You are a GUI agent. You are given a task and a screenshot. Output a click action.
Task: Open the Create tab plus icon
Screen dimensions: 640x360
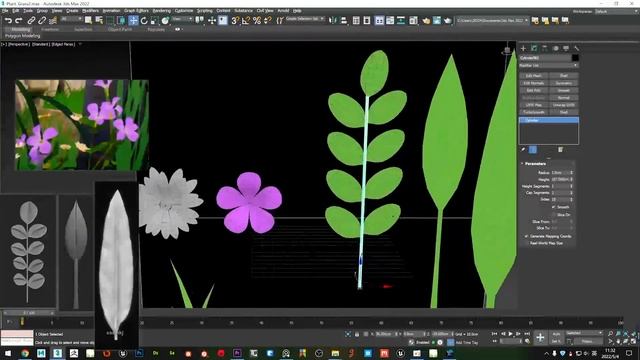(x=523, y=48)
